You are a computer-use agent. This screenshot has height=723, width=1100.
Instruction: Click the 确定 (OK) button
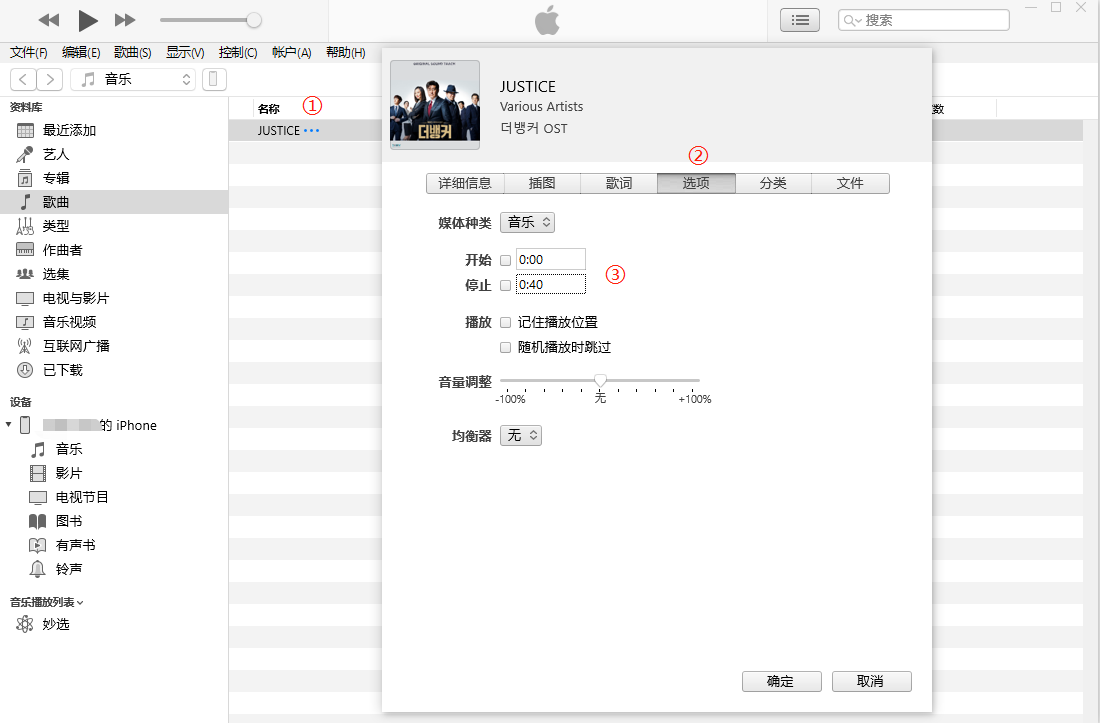tap(780, 681)
